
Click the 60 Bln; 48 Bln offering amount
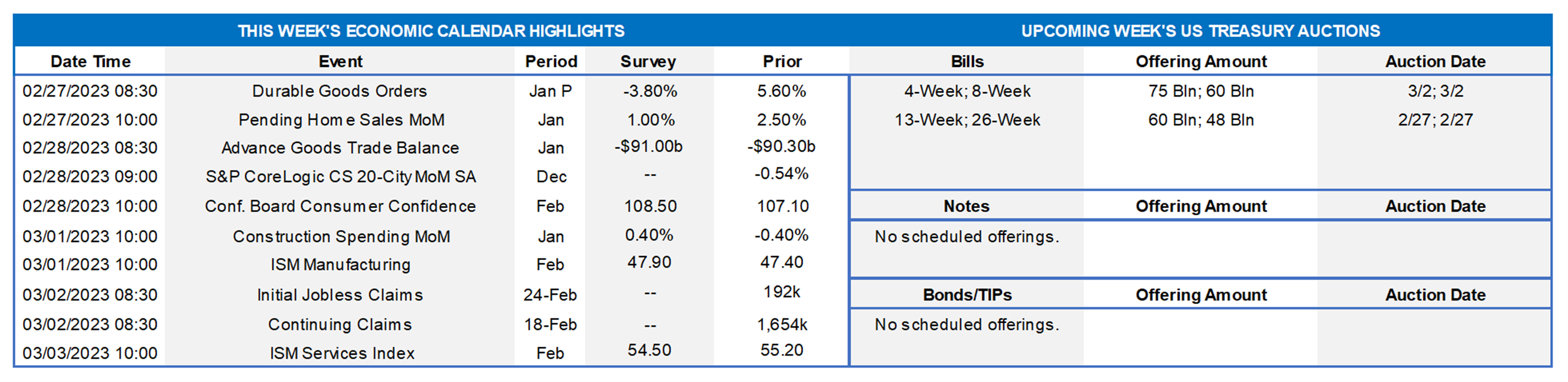pyautogui.click(x=1200, y=120)
